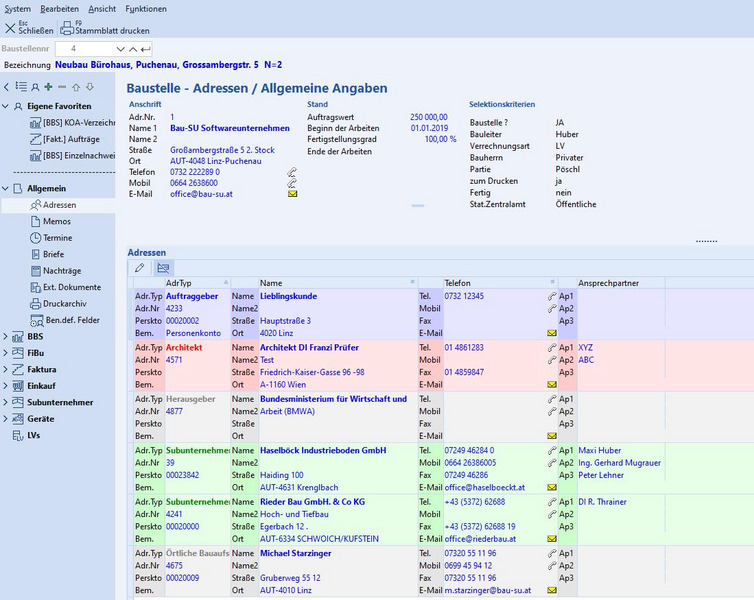Collapse the Allgemein tree section
The image size is (754, 600).
click(x=7, y=188)
